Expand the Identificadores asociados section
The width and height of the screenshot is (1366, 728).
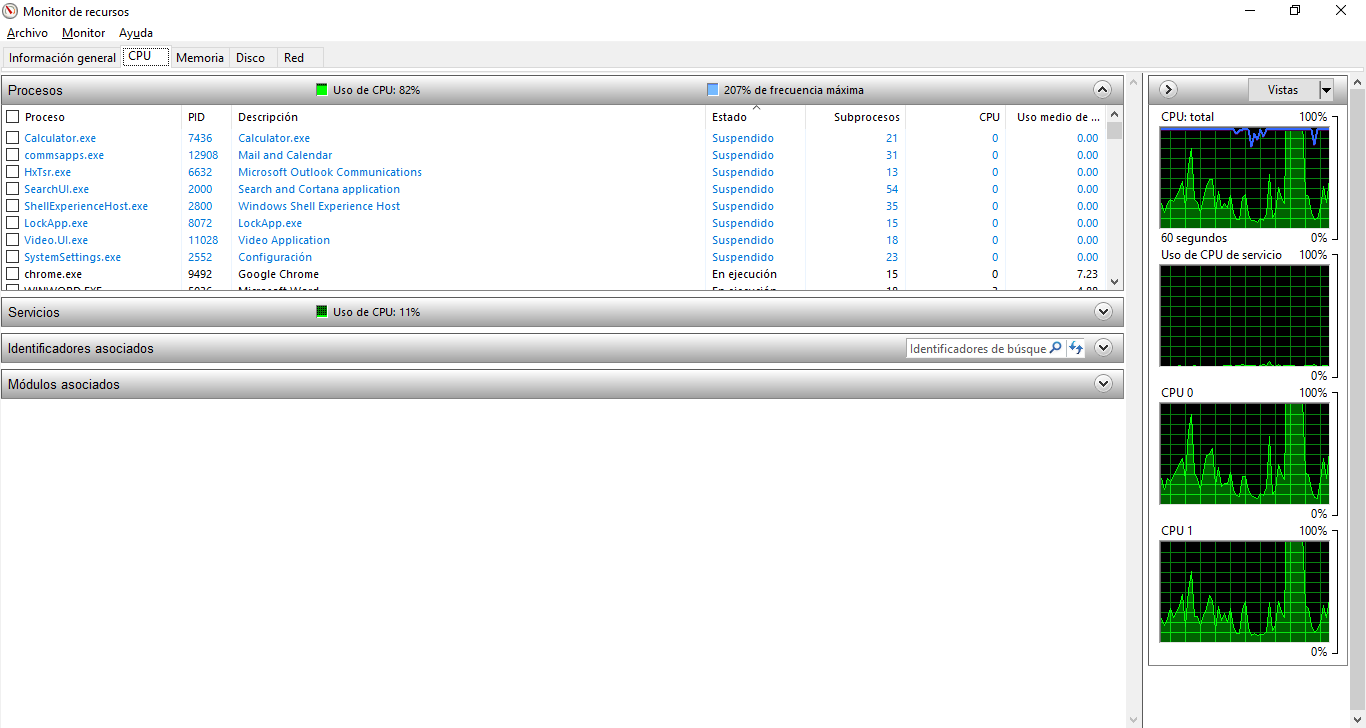[x=1103, y=347]
